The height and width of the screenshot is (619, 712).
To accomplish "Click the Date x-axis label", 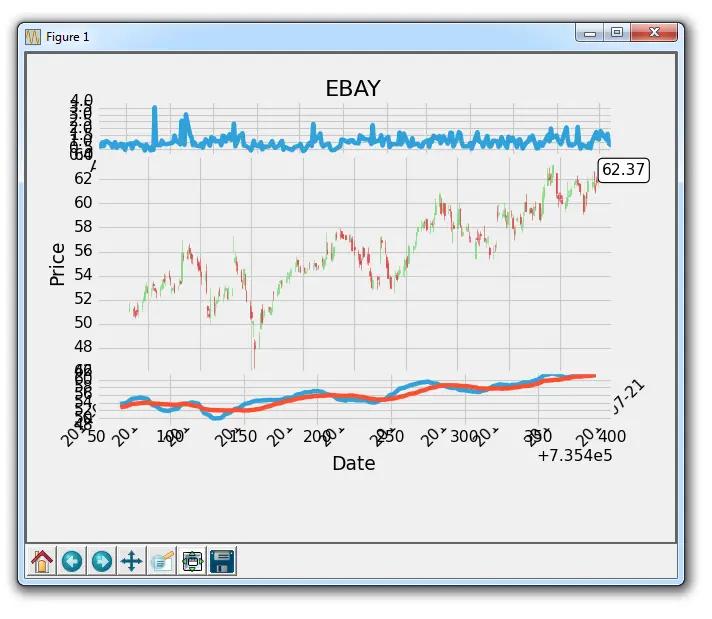I will 354,463.
